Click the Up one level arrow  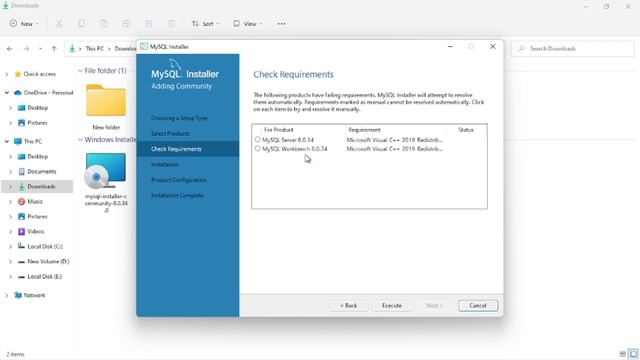click(54, 49)
